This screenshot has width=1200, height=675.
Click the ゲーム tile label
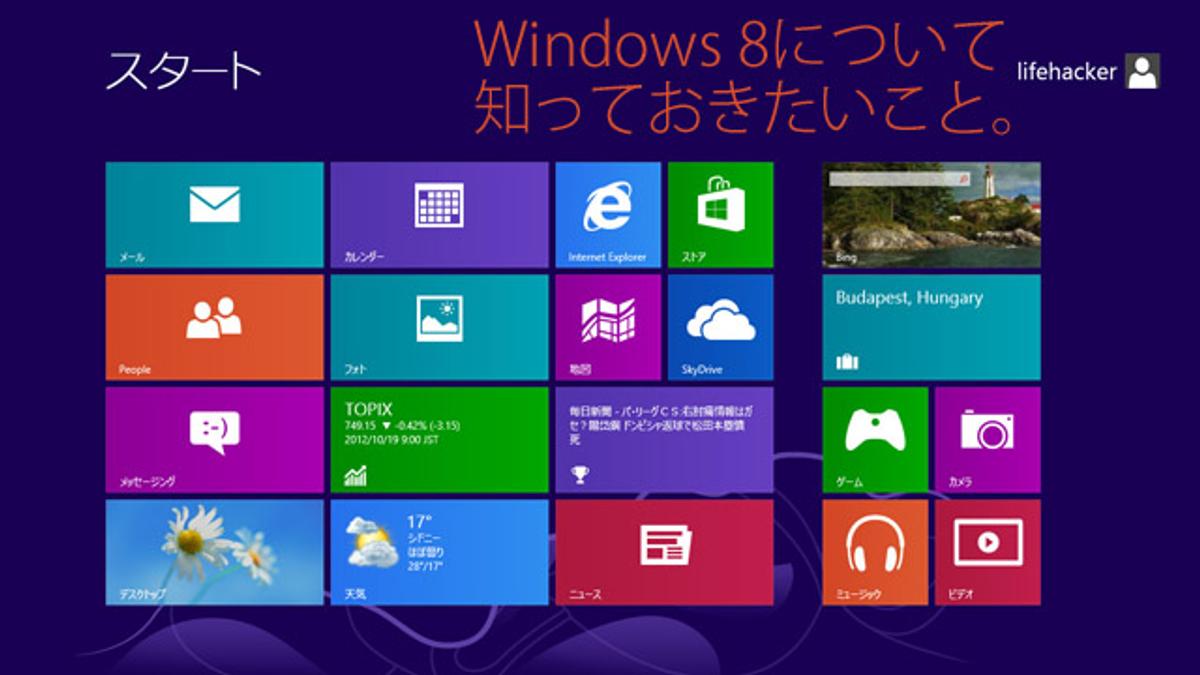coord(849,482)
